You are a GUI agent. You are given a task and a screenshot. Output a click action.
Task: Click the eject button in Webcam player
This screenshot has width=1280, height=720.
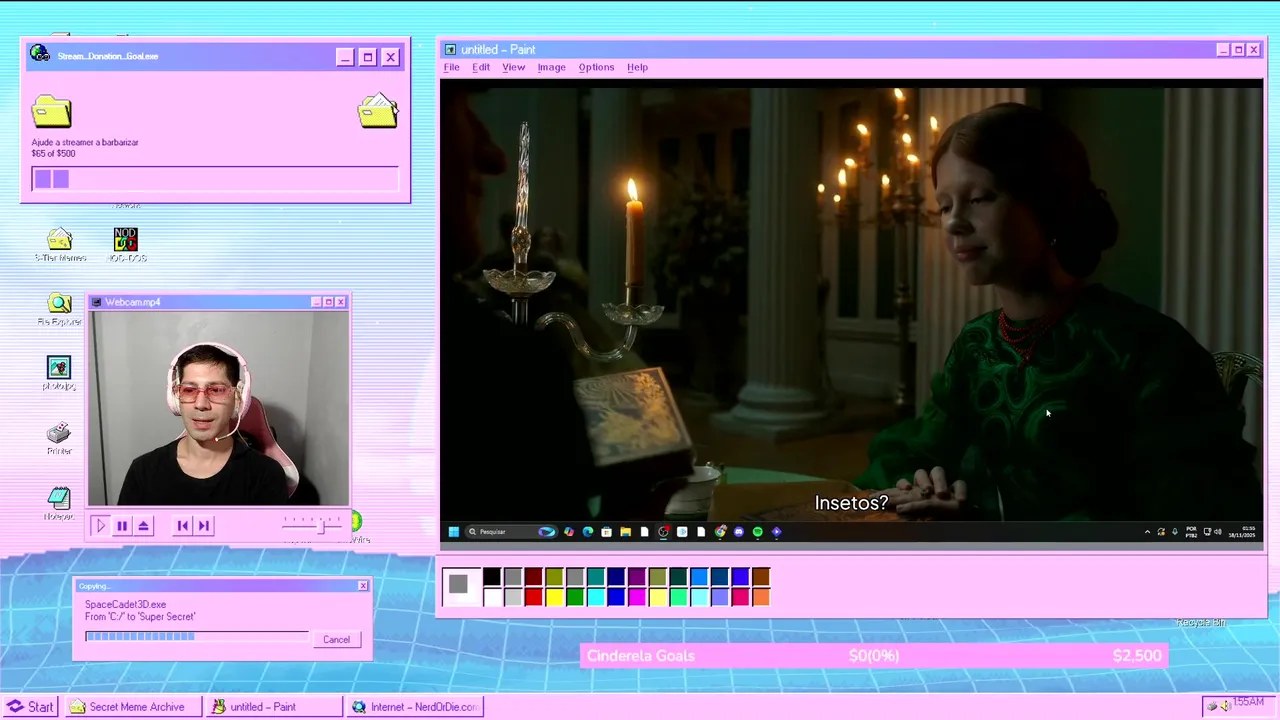point(143,525)
